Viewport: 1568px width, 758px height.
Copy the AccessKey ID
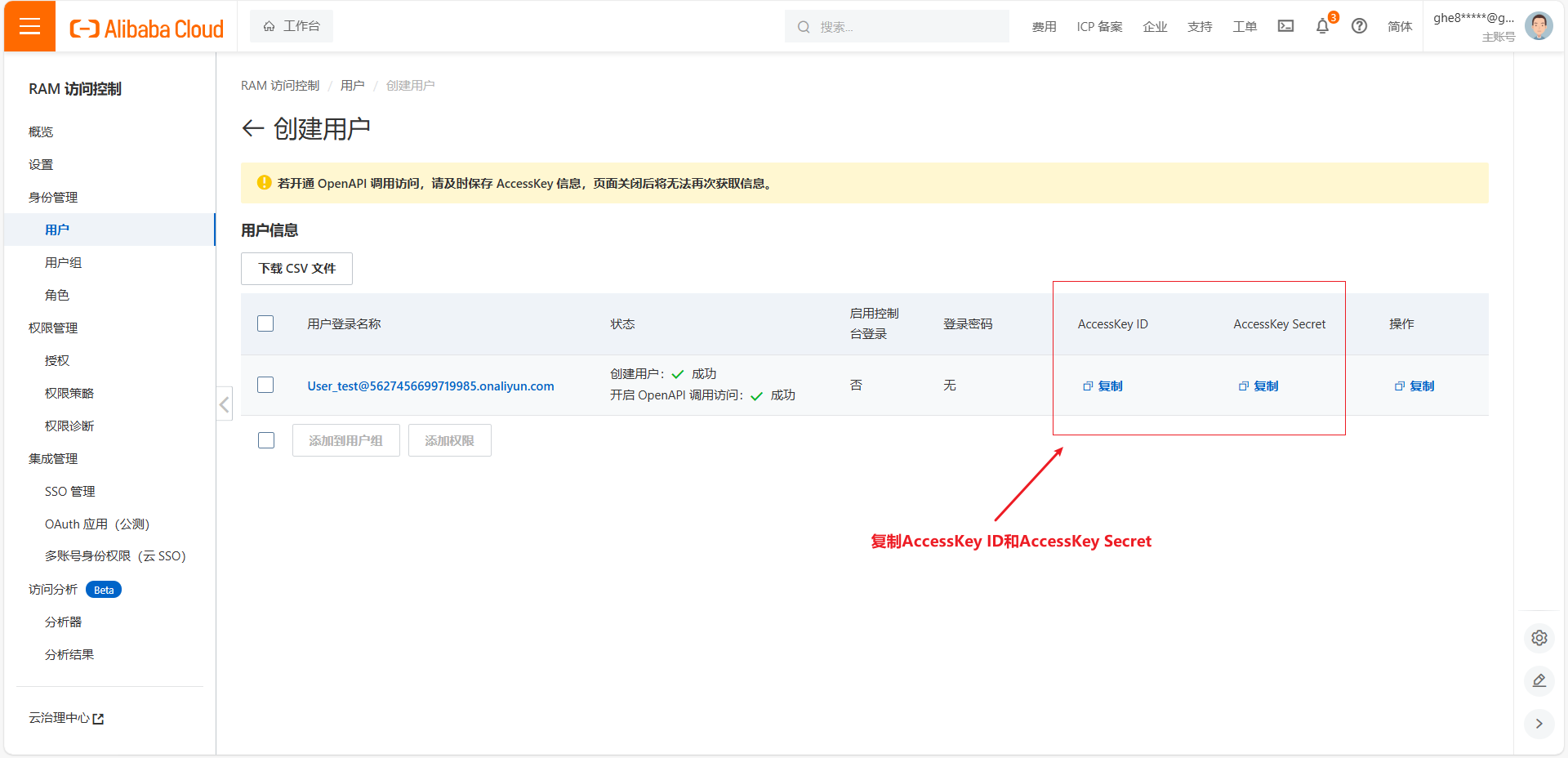pos(1103,386)
